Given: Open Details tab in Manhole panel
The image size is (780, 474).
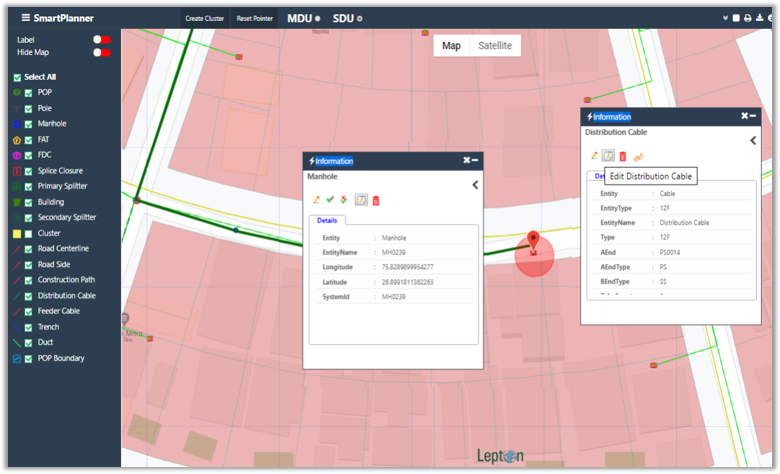Looking at the screenshot, I should (327, 220).
